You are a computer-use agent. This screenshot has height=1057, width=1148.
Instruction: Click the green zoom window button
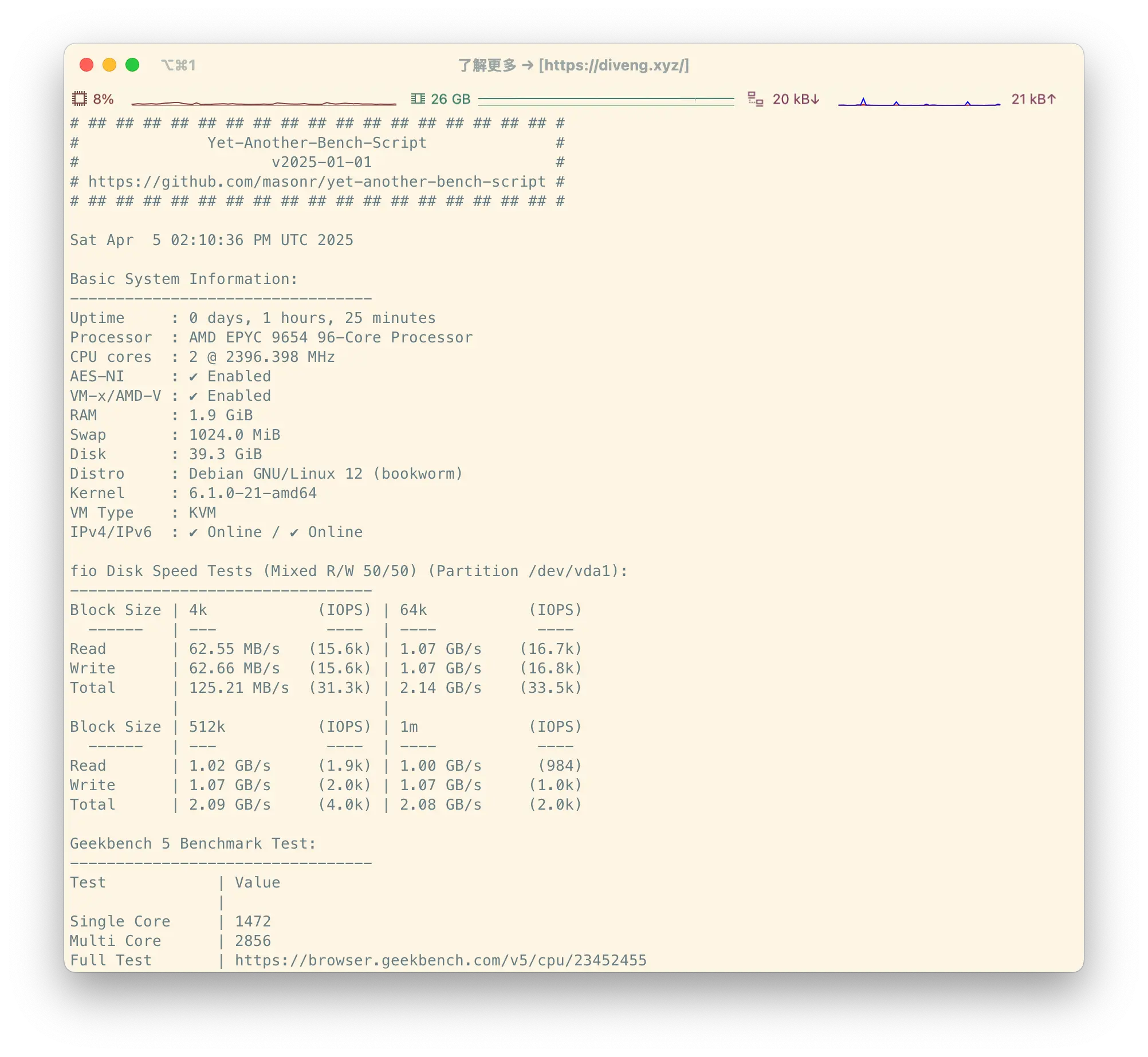[132, 65]
